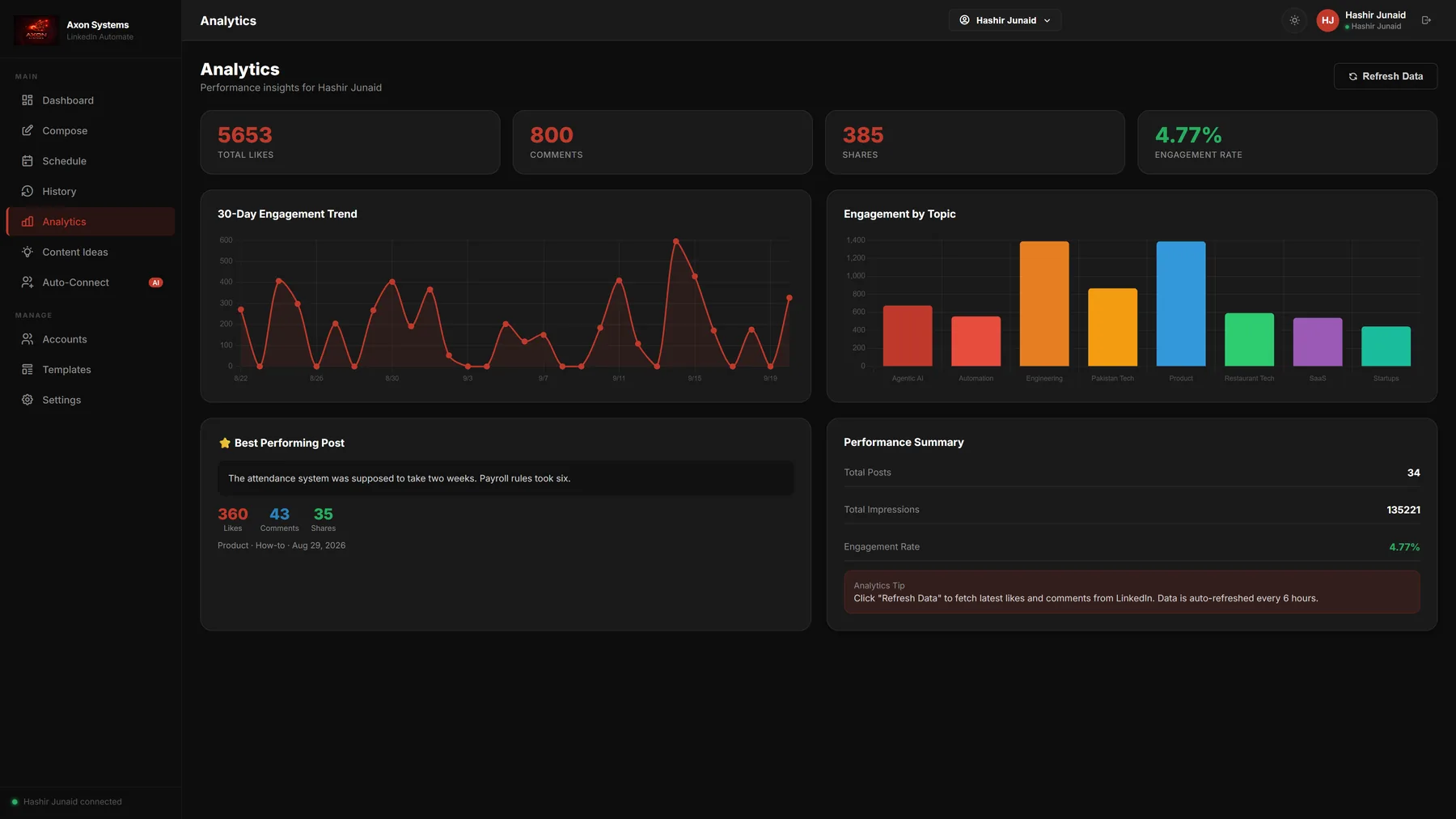Click the red AI badge on Auto-Connect
Viewport: 1456px width, 819px height.
(x=156, y=282)
